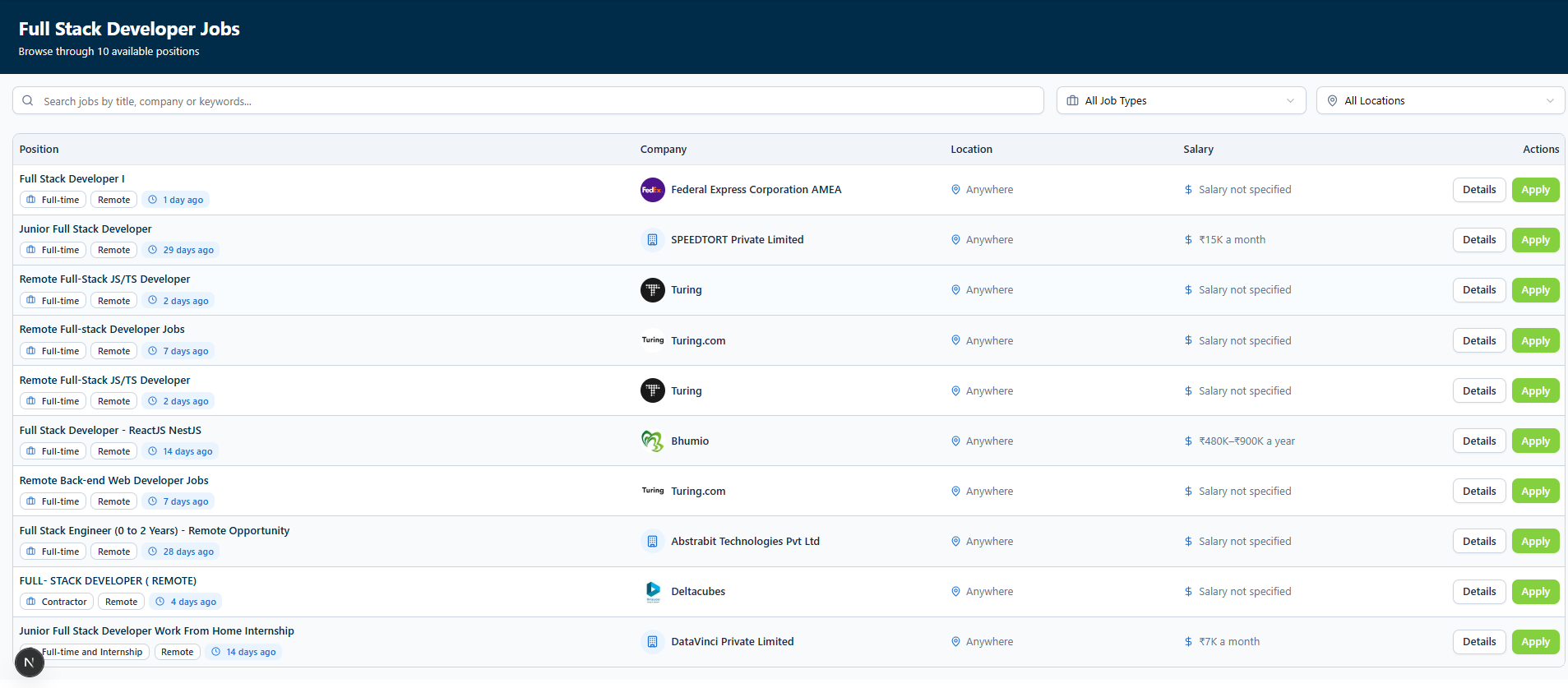The height and width of the screenshot is (688, 1568).
Task: Click the Position column header
Action: [39, 150]
